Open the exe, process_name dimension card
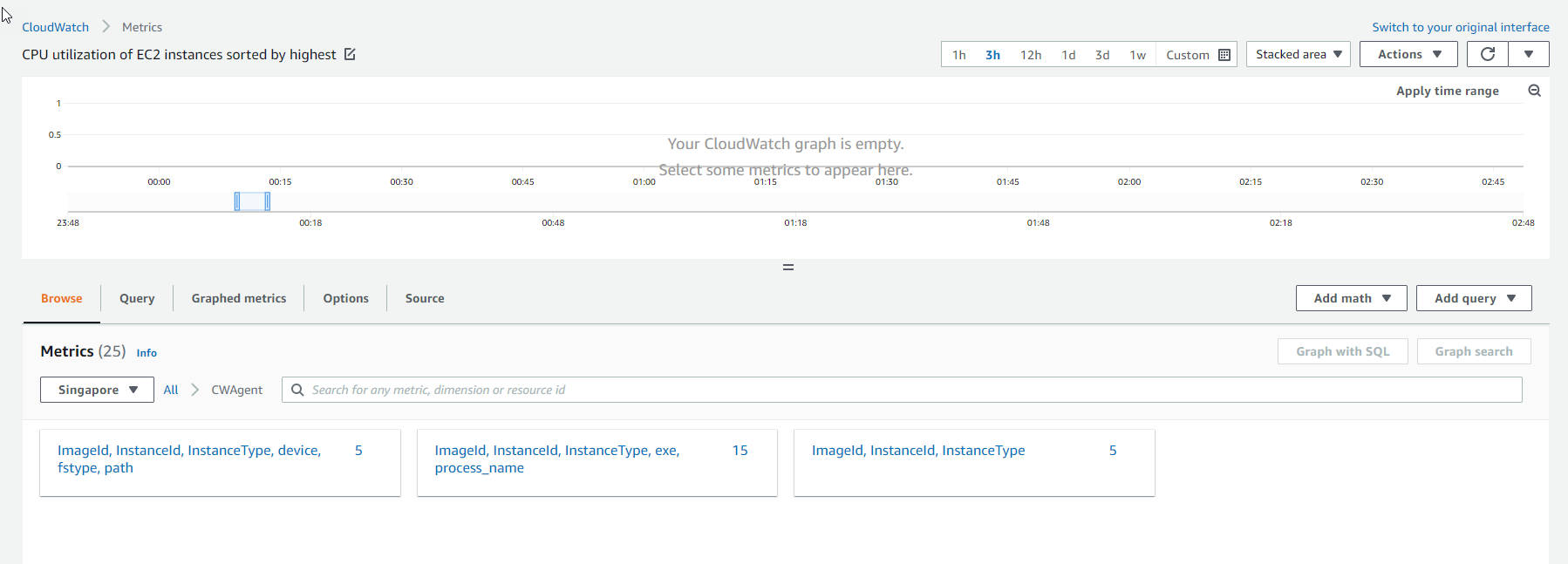1568x564 pixels. click(597, 463)
